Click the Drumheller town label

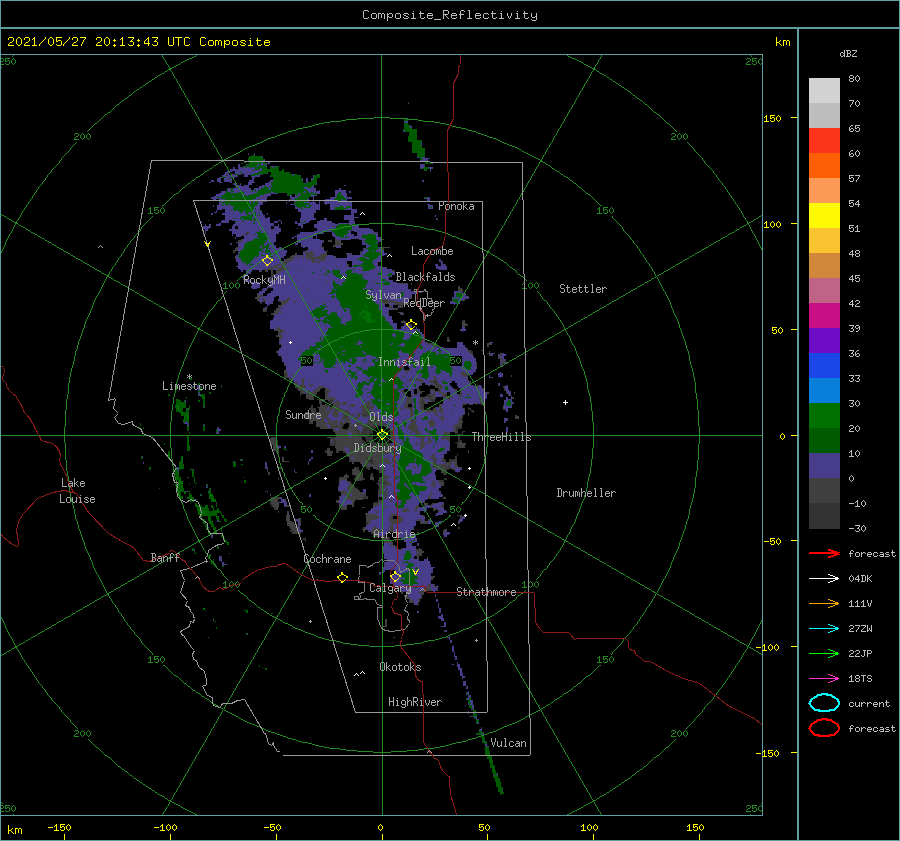click(x=586, y=493)
